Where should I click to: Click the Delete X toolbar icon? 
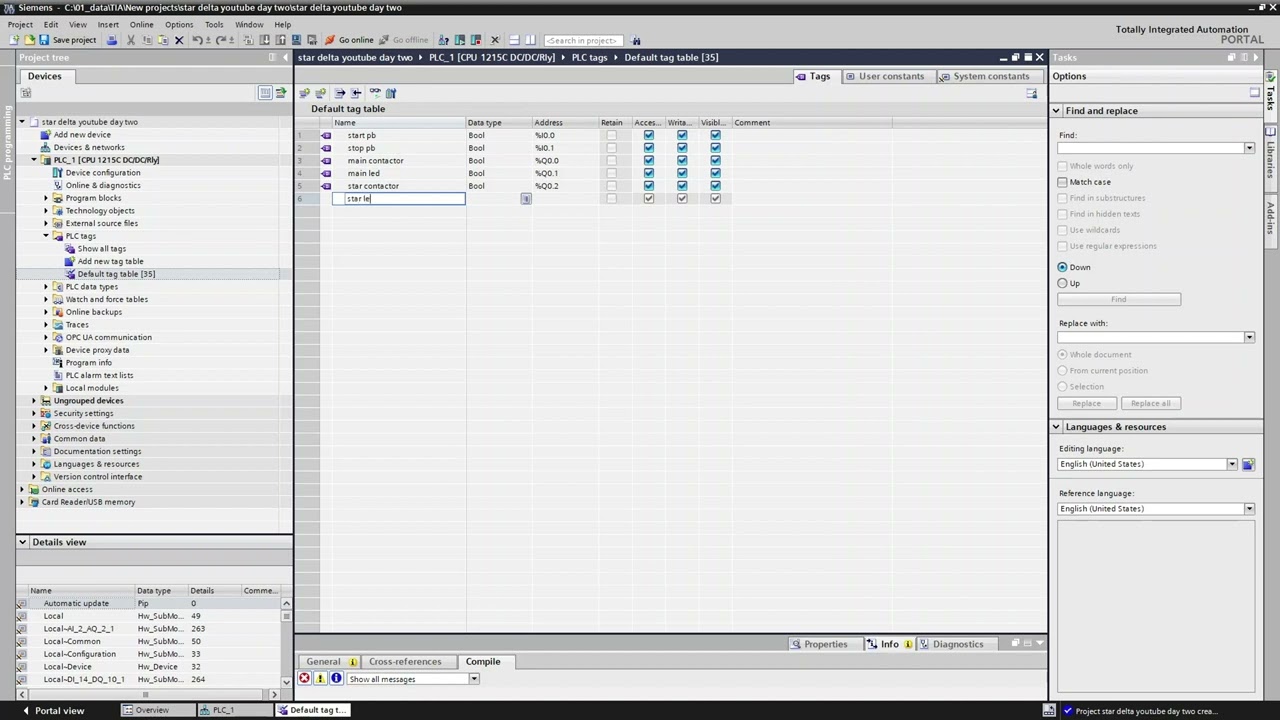179,40
